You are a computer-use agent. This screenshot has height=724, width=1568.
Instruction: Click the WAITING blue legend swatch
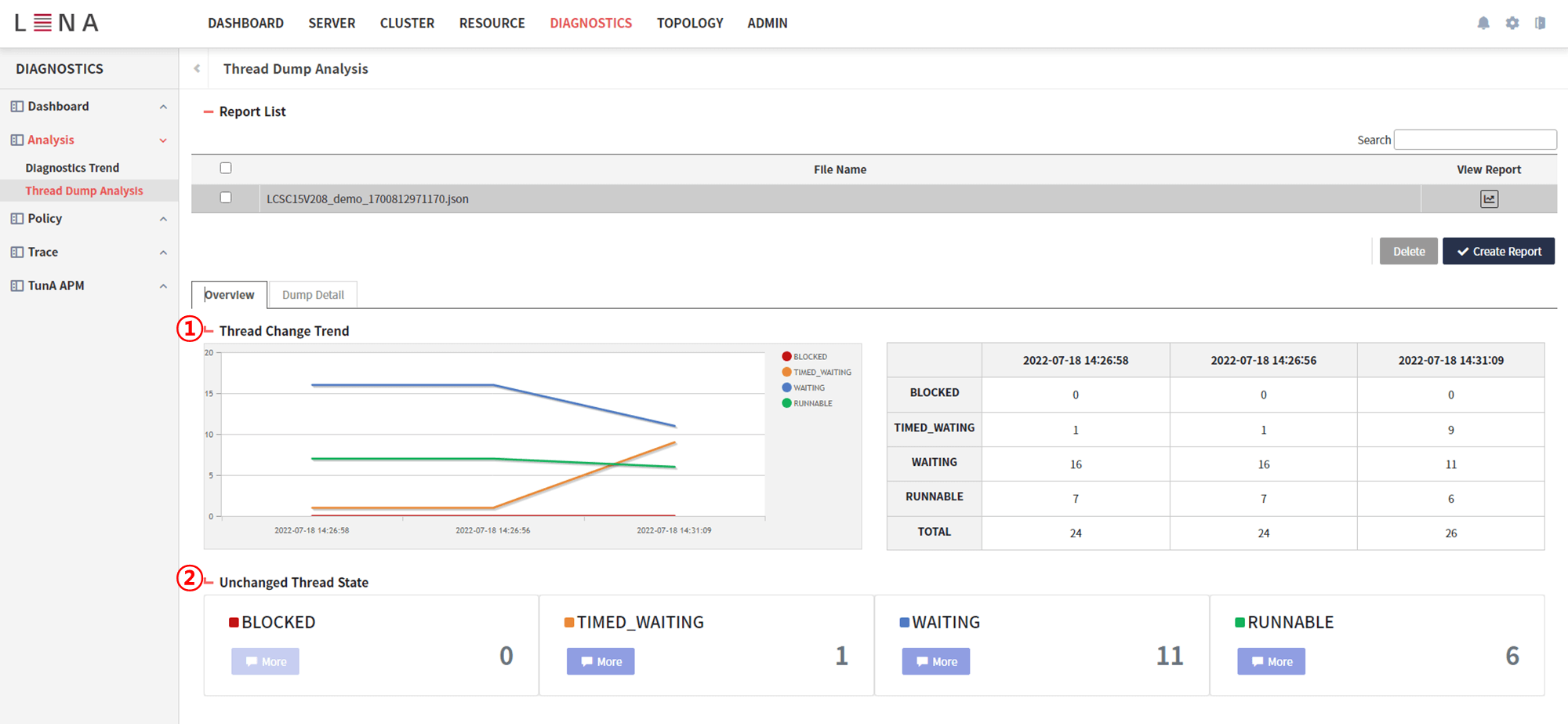(x=786, y=387)
